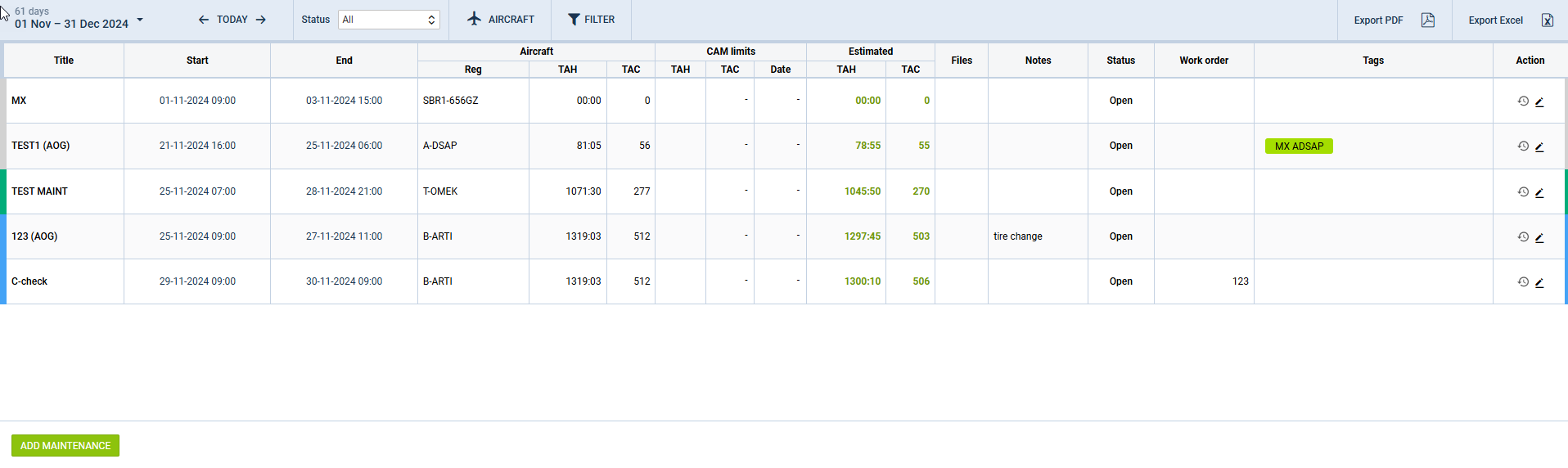The image size is (1568, 468).
Task: Edit the 123 (AOG) entry
Action: pyautogui.click(x=1539, y=237)
